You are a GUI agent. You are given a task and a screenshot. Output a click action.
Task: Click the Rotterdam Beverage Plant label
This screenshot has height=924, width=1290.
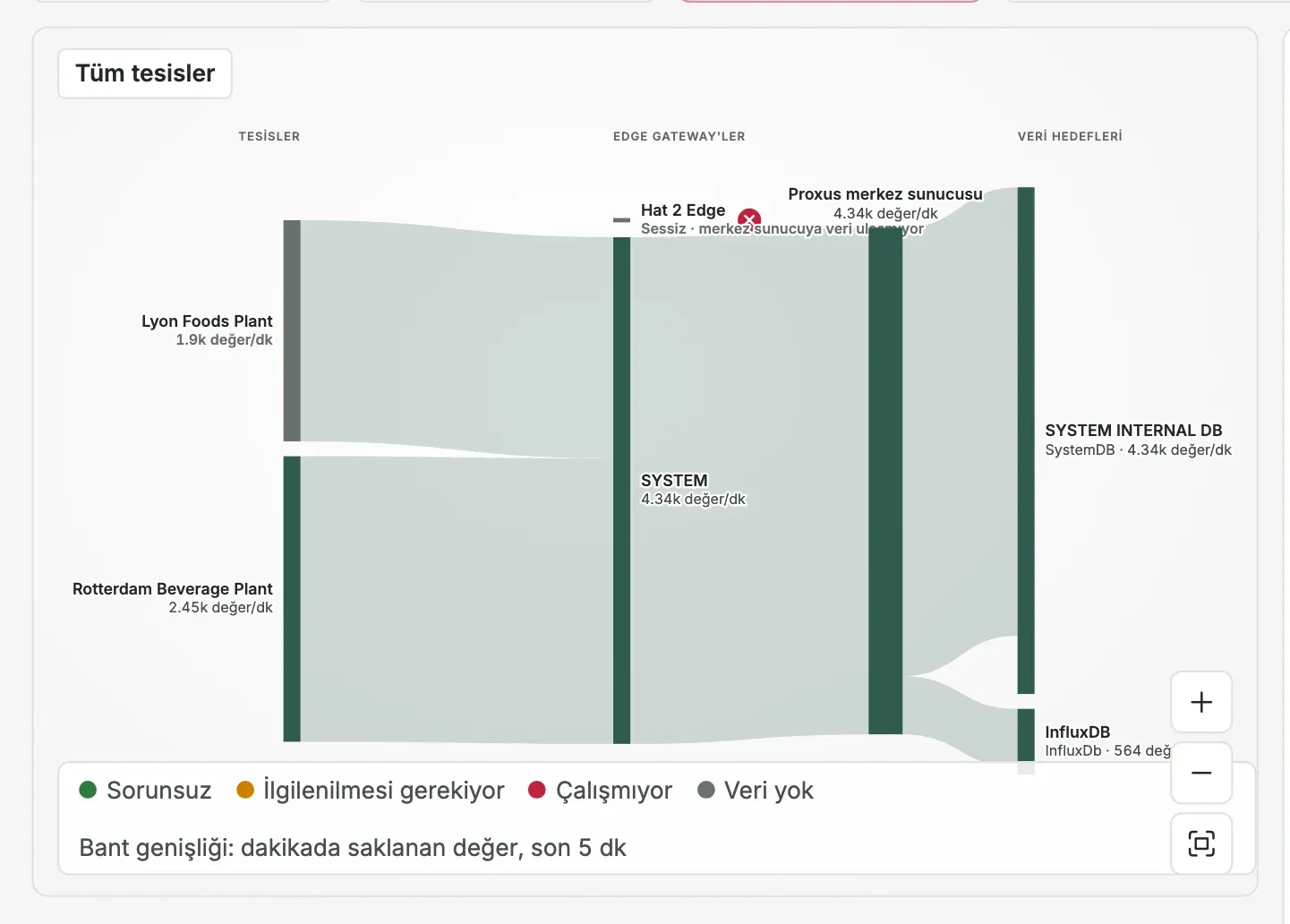173,589
